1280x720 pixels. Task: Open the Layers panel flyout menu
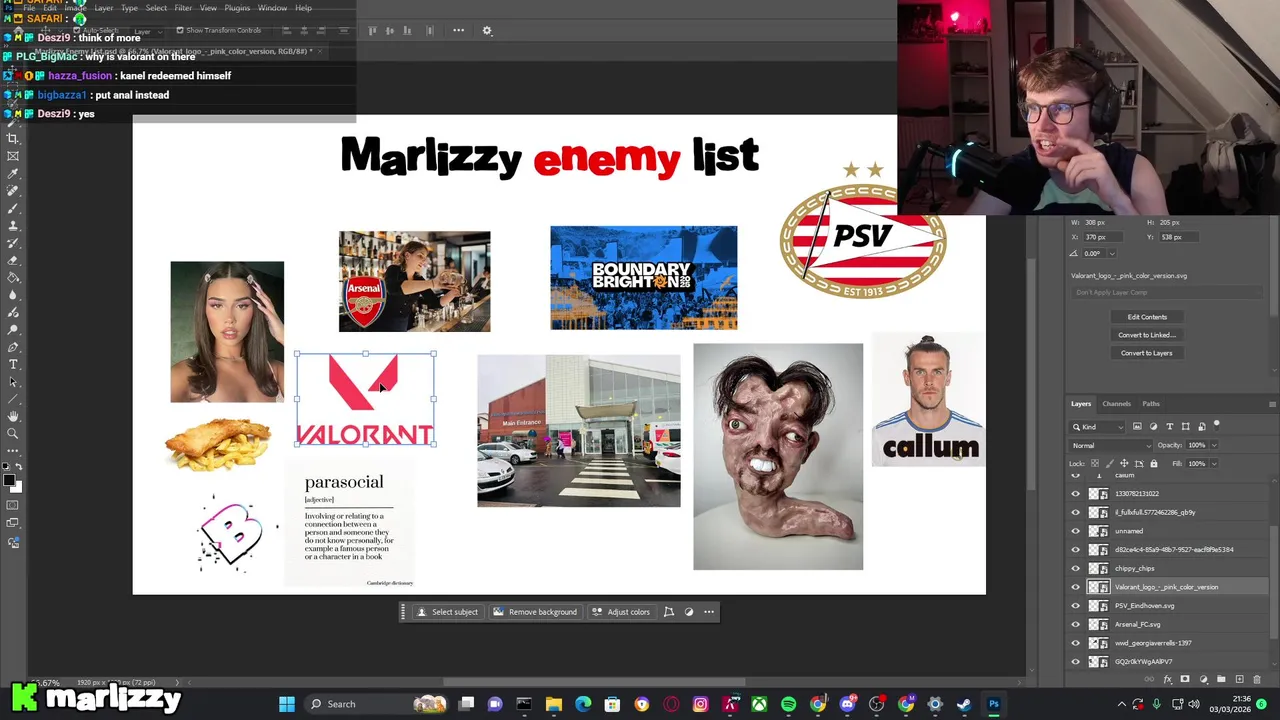(x=1273, y=404)
